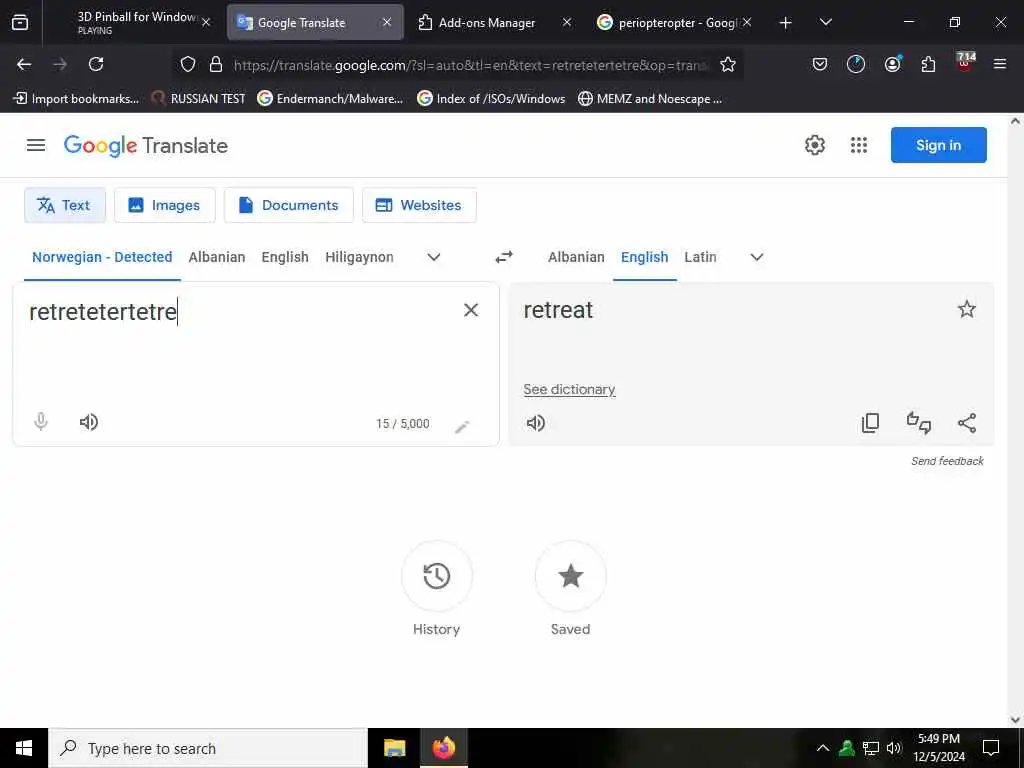Image resolution: width=1024 pixels, height=768 pixels.
Task: Swap source and target languages
Action: pos(504,257)
